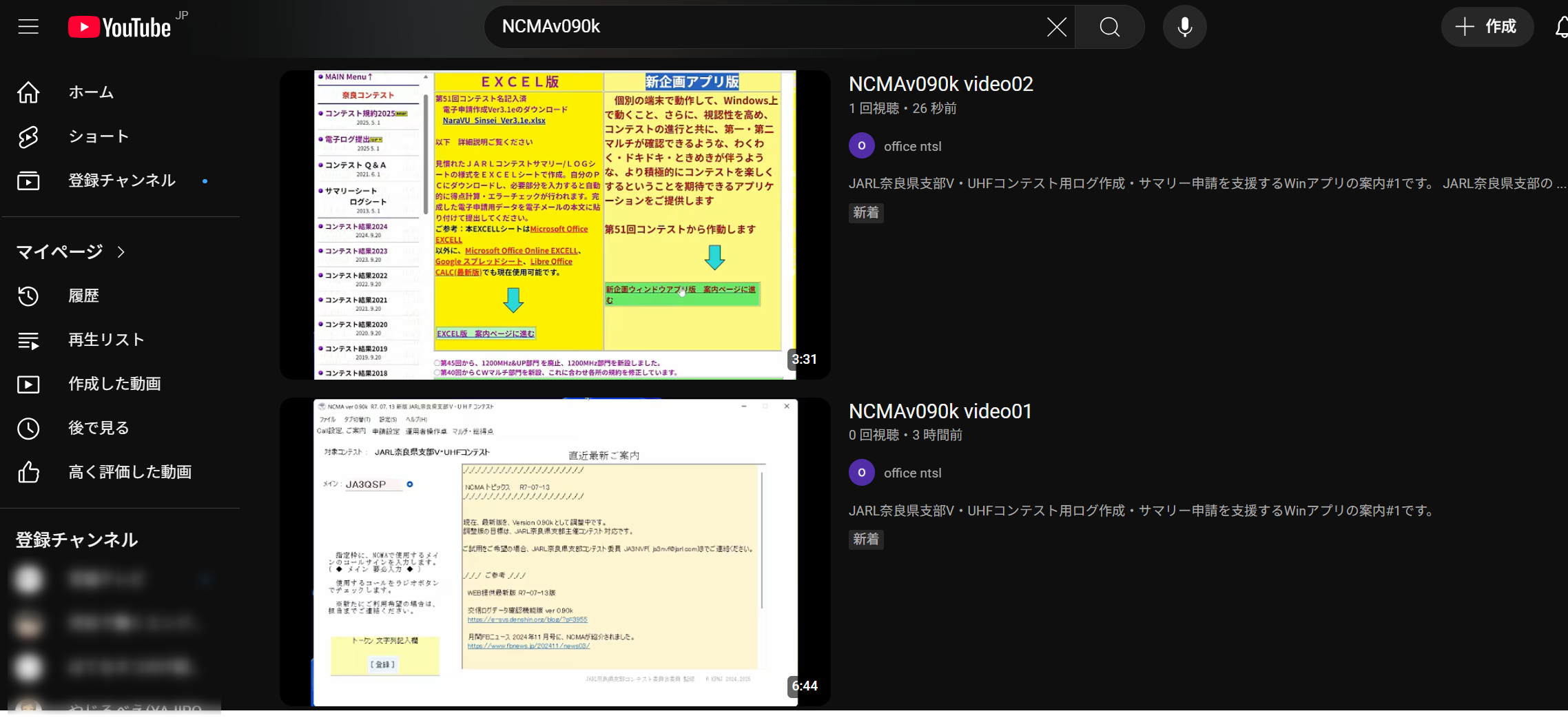The width and height of the screenshot is (1568, 718).
Task: Open 登録チャンネル sidebar item
Action: 121,181
